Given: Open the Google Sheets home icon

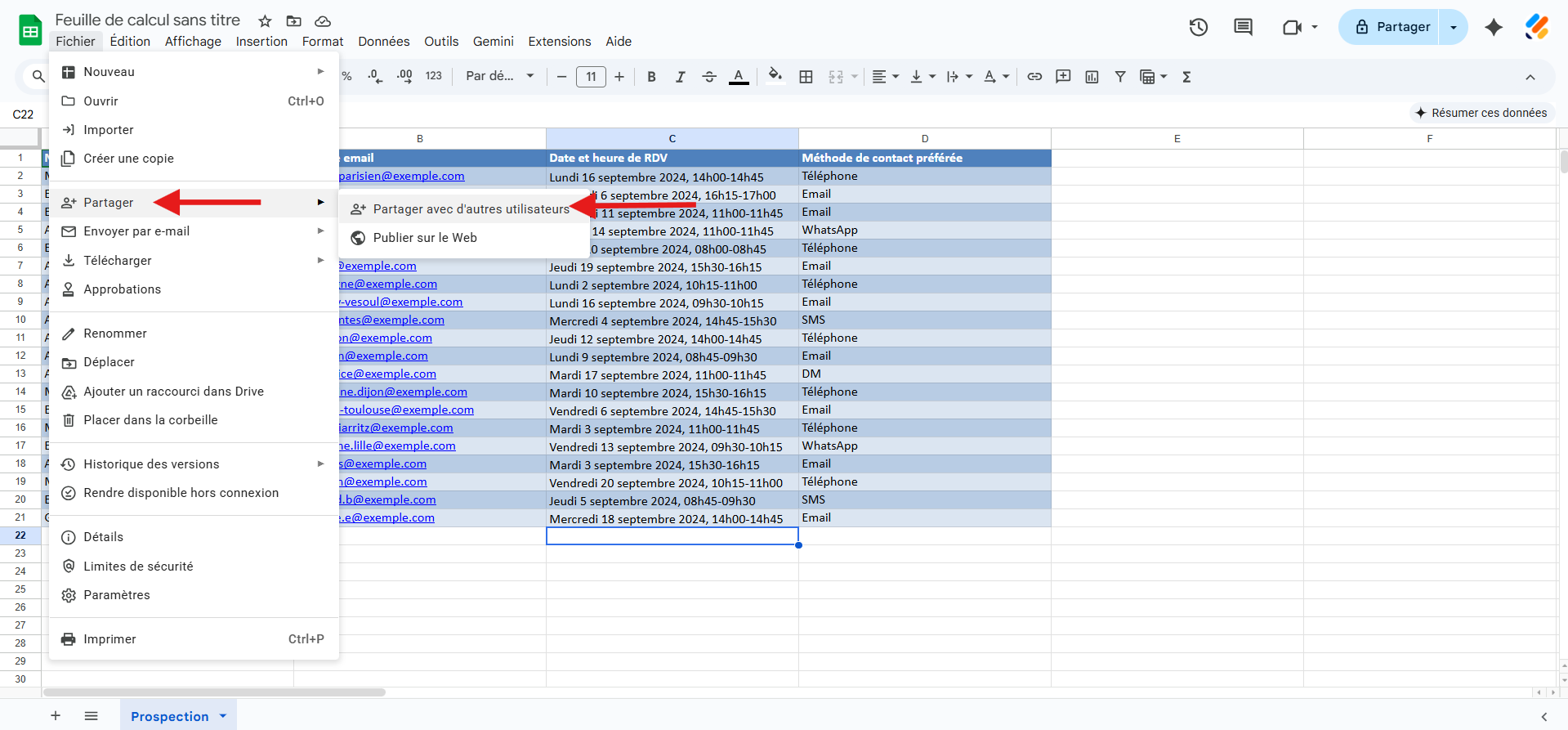Looking at the screenshot, I should pos(30,30).
